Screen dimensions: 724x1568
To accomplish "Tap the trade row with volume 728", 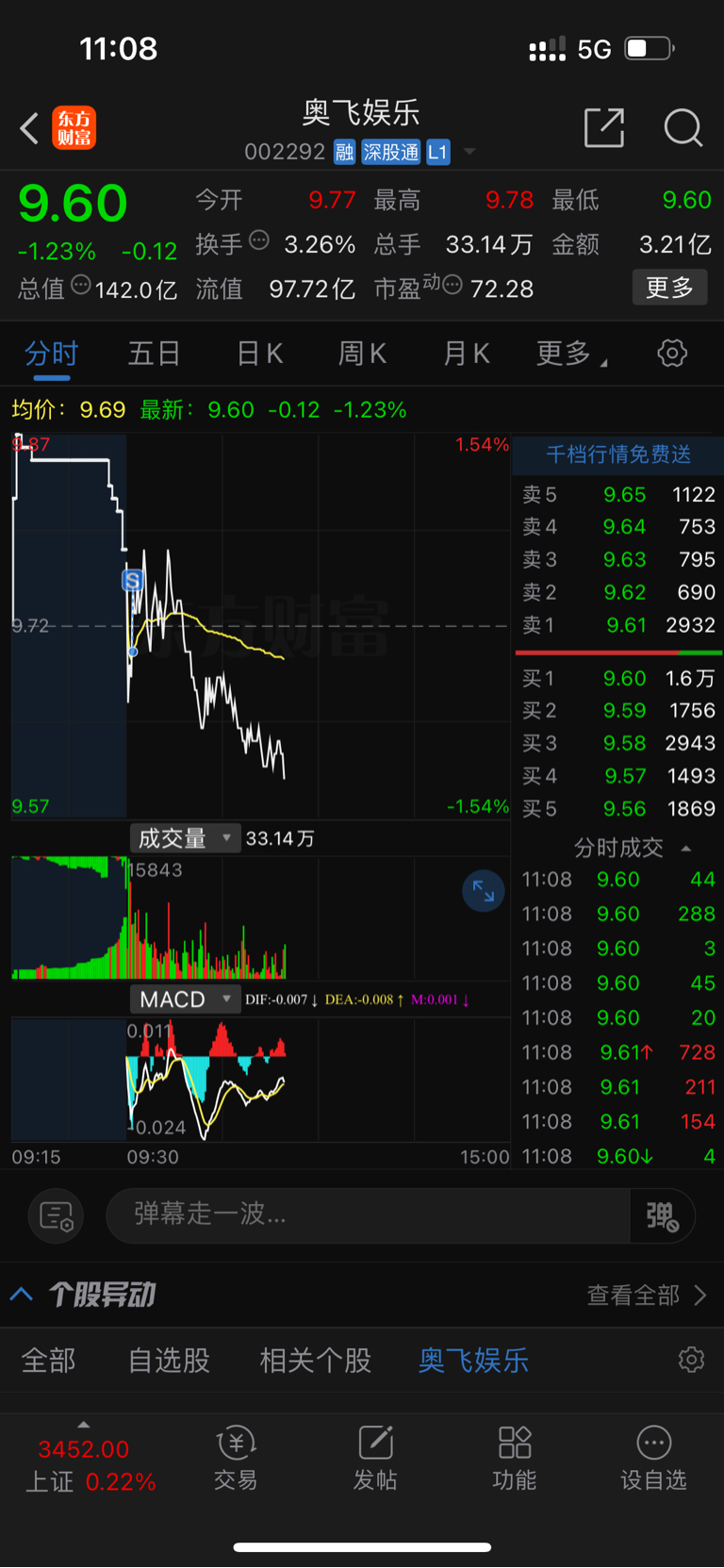I will [x=618, y=1053].
